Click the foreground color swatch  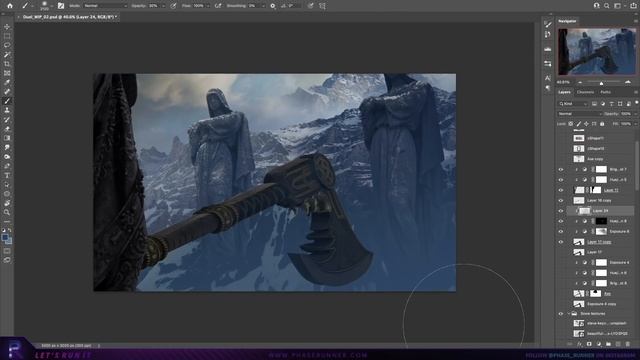coord(5,238)
